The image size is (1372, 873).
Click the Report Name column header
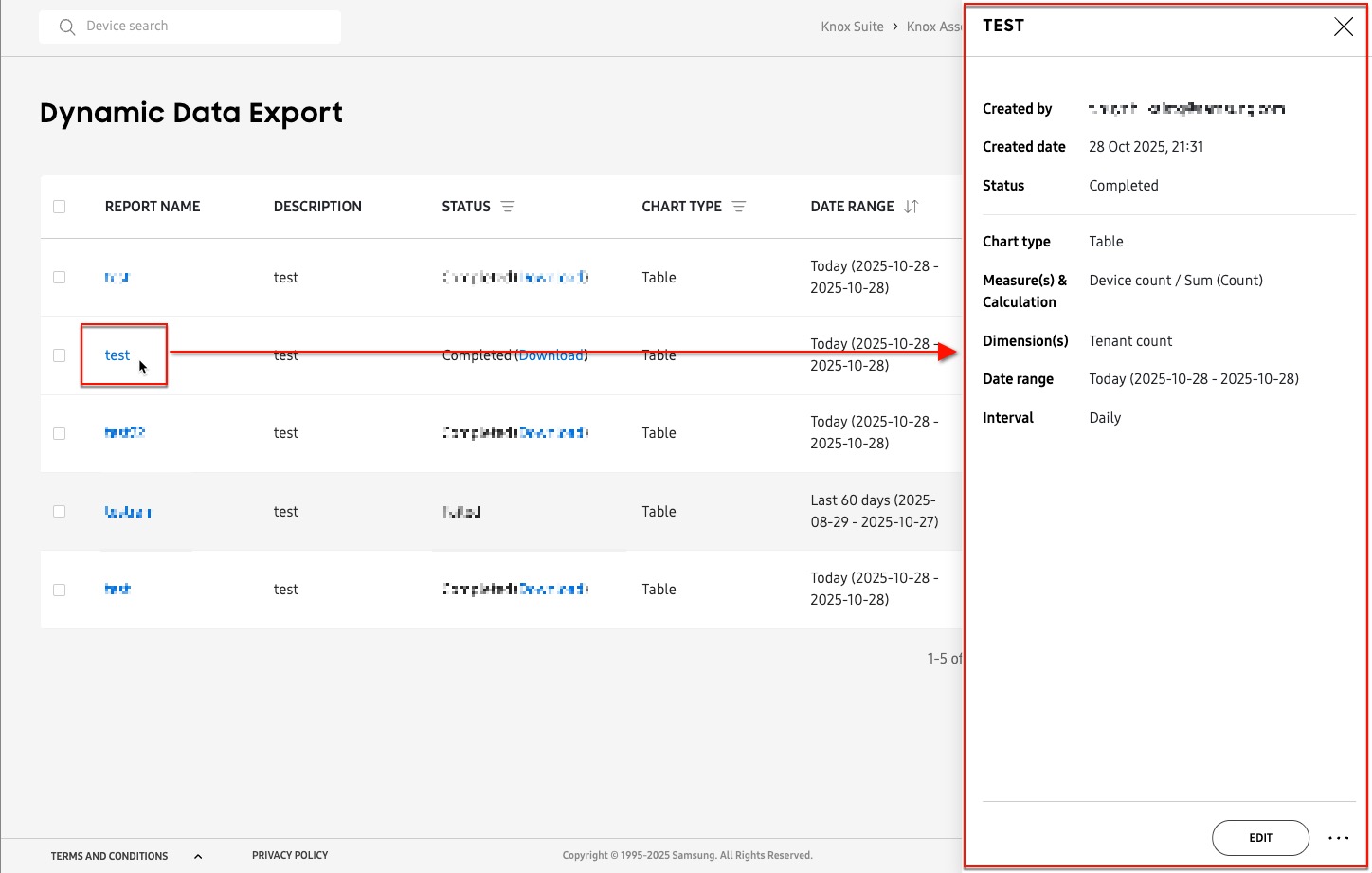[x=153, y=207]
